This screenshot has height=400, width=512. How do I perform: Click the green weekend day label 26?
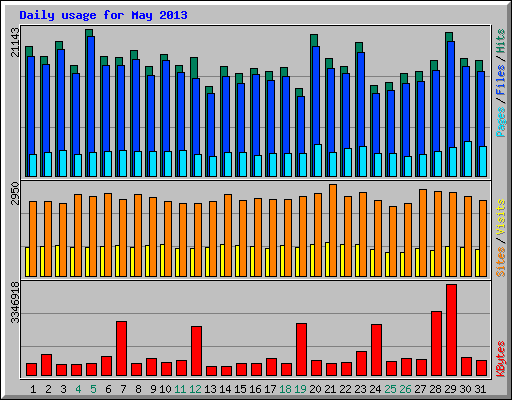[405, 389]
